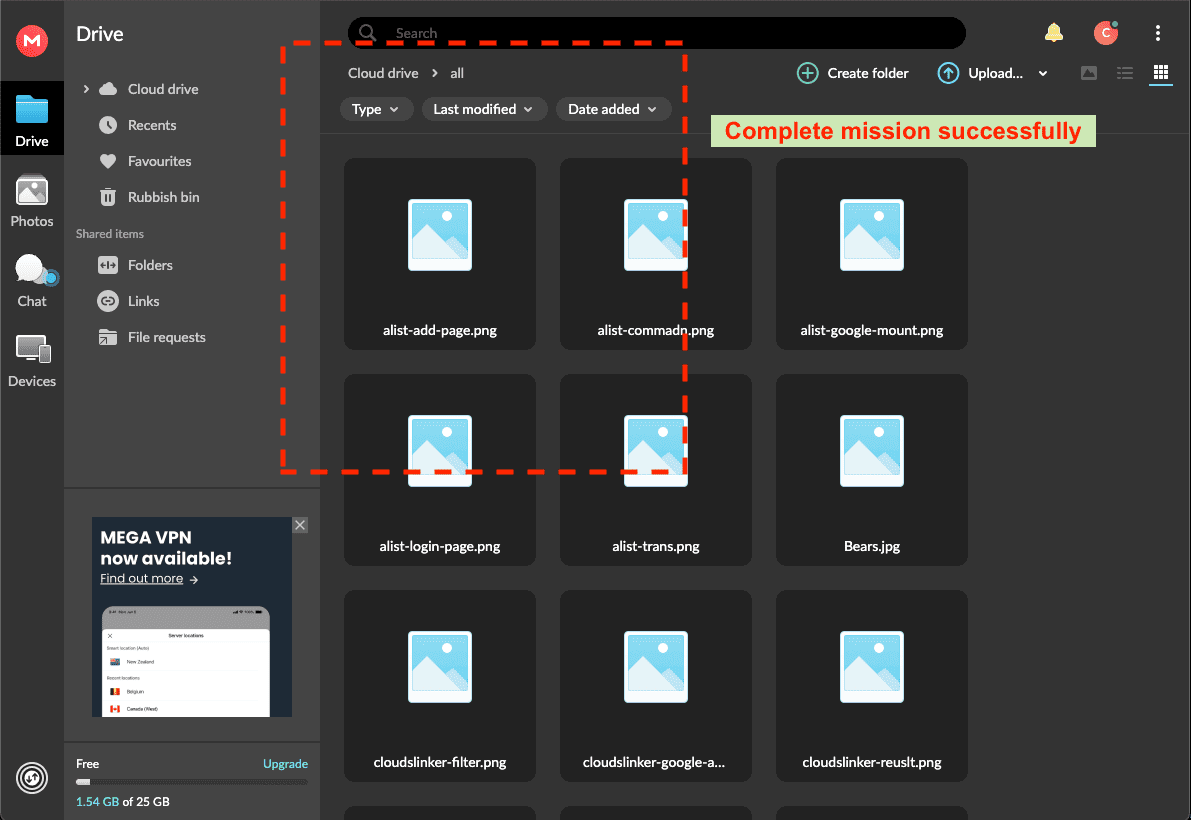
Task: Click the MEGA VPN phone preview image
Action: pos(186,661)
